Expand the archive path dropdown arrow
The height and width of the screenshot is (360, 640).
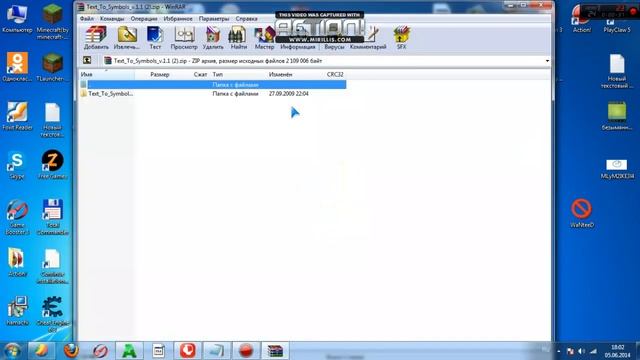[x=547, y=61]
